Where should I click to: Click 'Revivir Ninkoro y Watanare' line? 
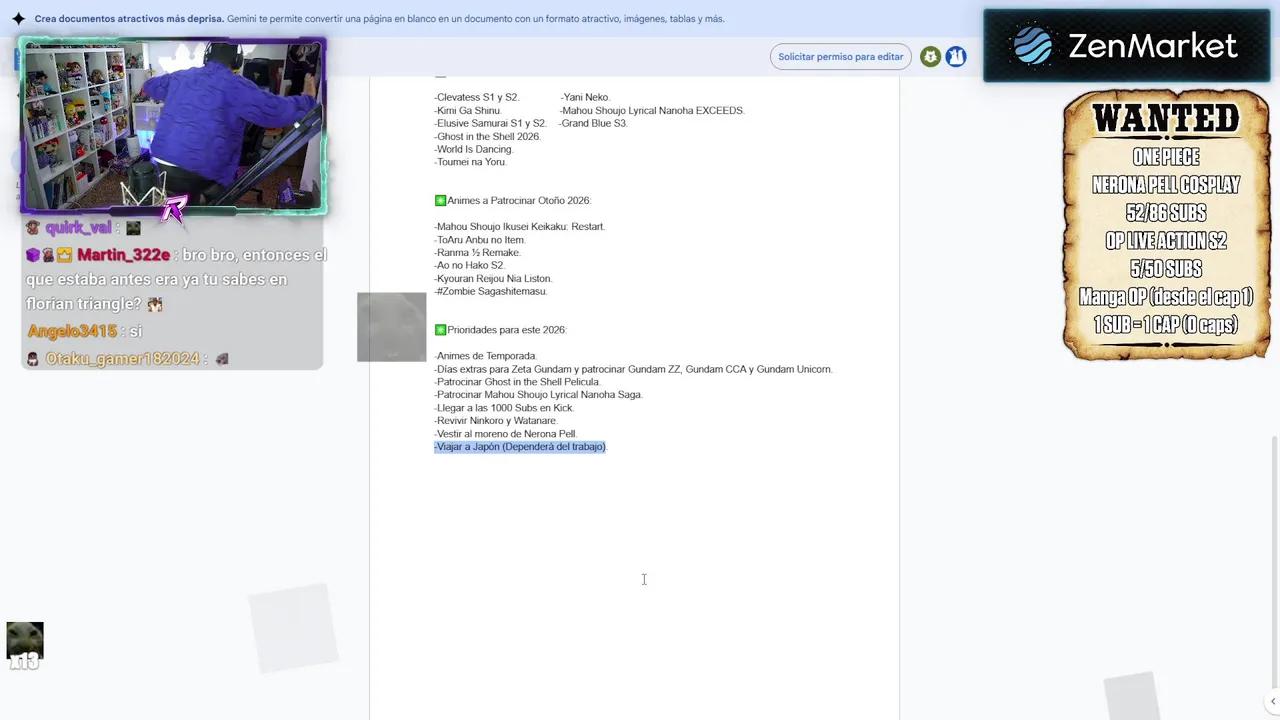pos(496,421)
